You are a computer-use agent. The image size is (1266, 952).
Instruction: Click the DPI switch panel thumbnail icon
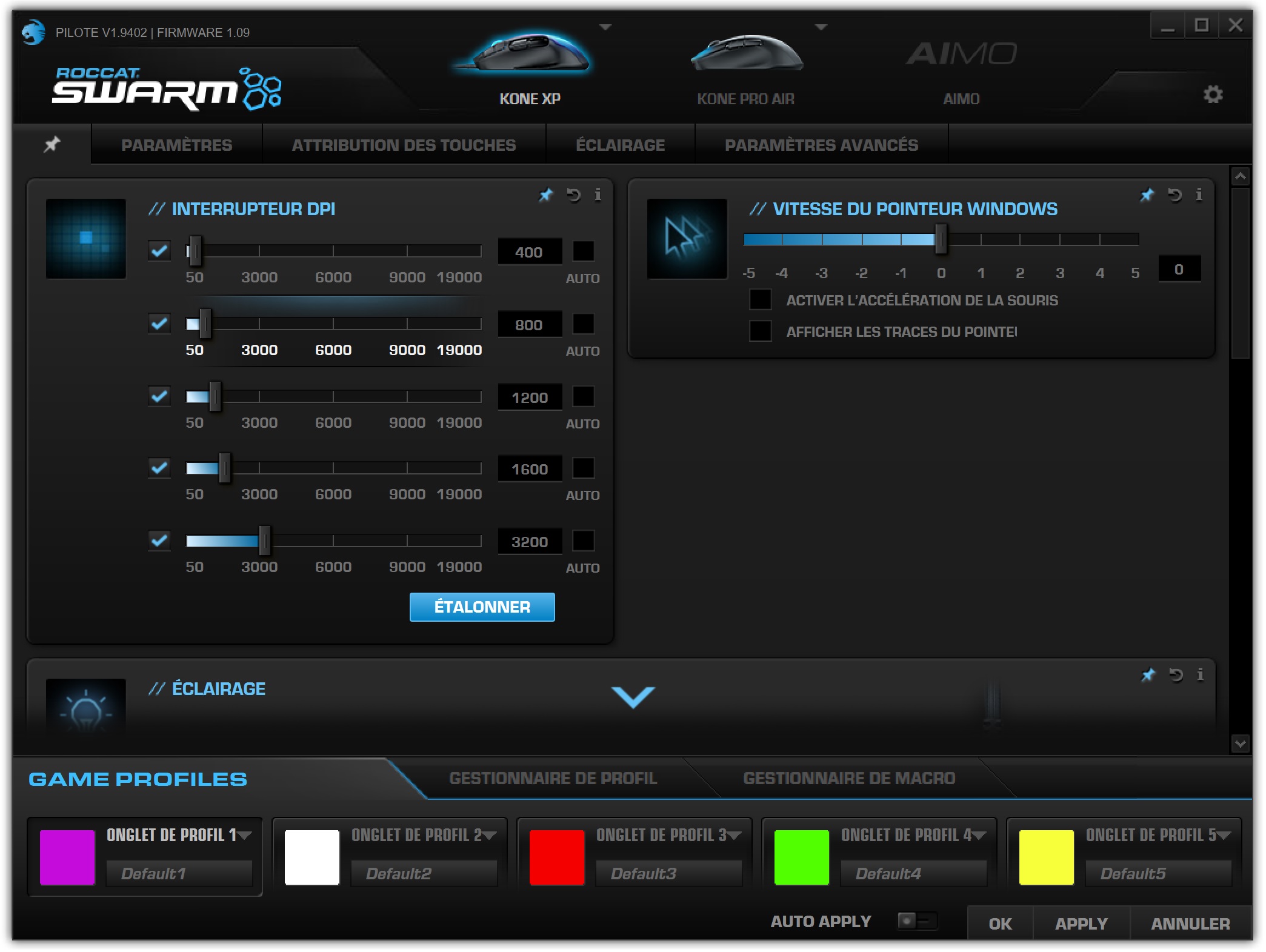(x=86, y=238)
